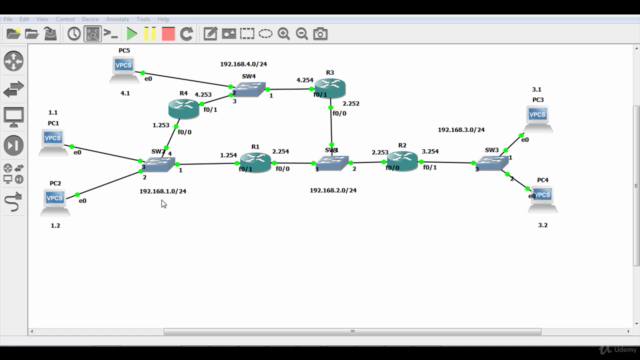Viewport: 640px width, 360px height.
Task: Select router R3 on the canvas
Action: coord(330,88)
